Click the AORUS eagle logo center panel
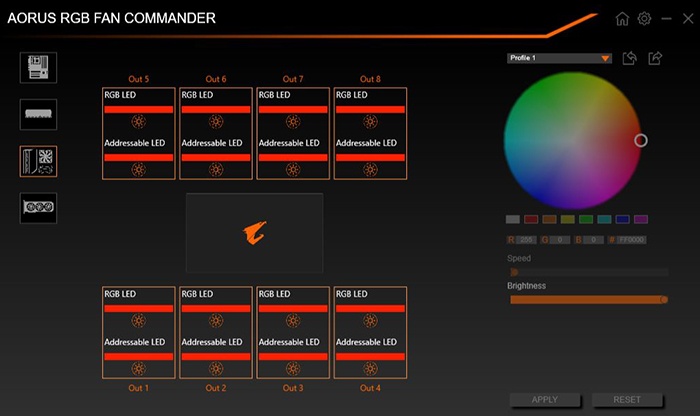The image size is (700, 416). tap(254, 233)
